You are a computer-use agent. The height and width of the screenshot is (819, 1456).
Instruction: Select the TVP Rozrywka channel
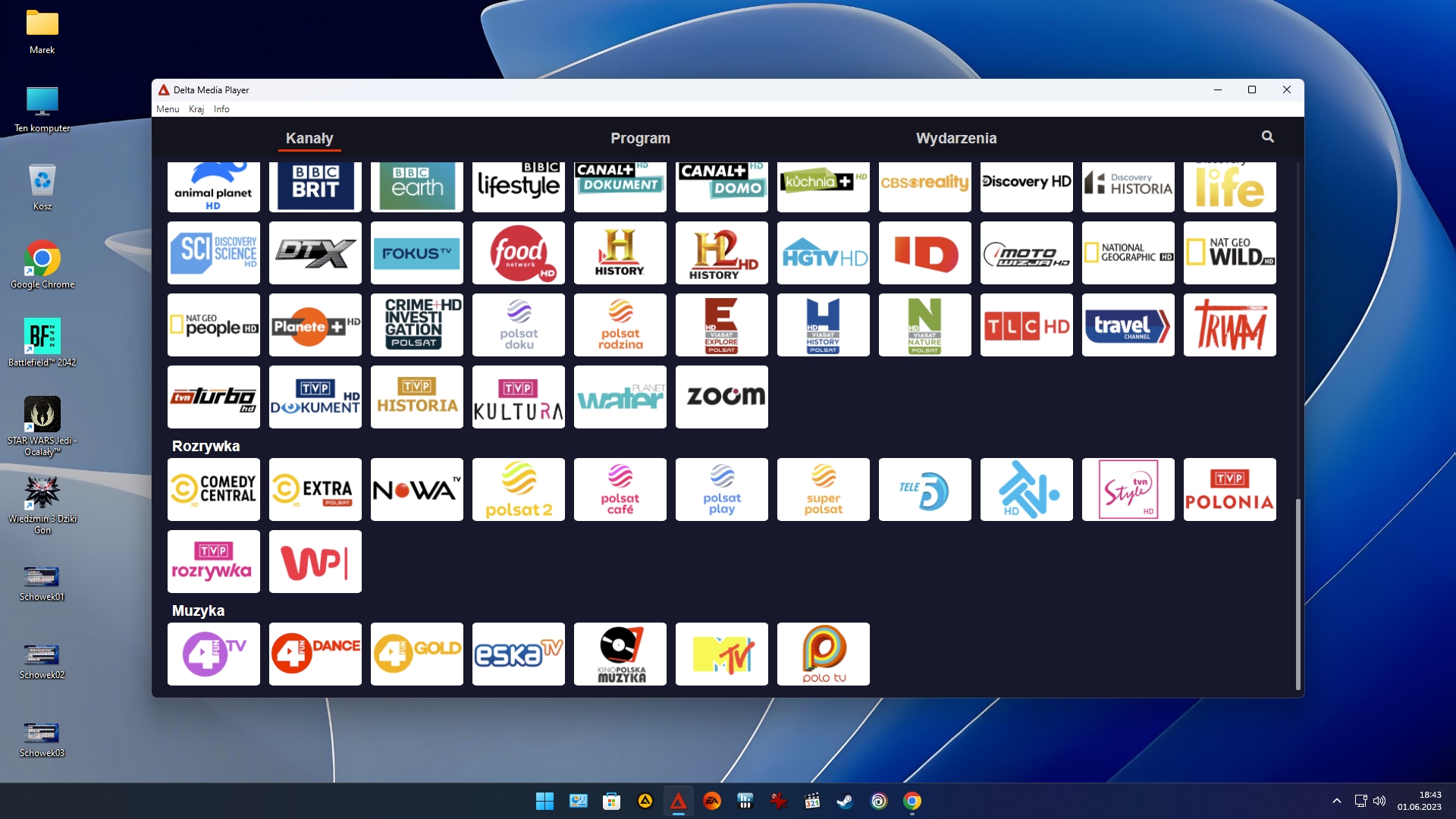213,561
